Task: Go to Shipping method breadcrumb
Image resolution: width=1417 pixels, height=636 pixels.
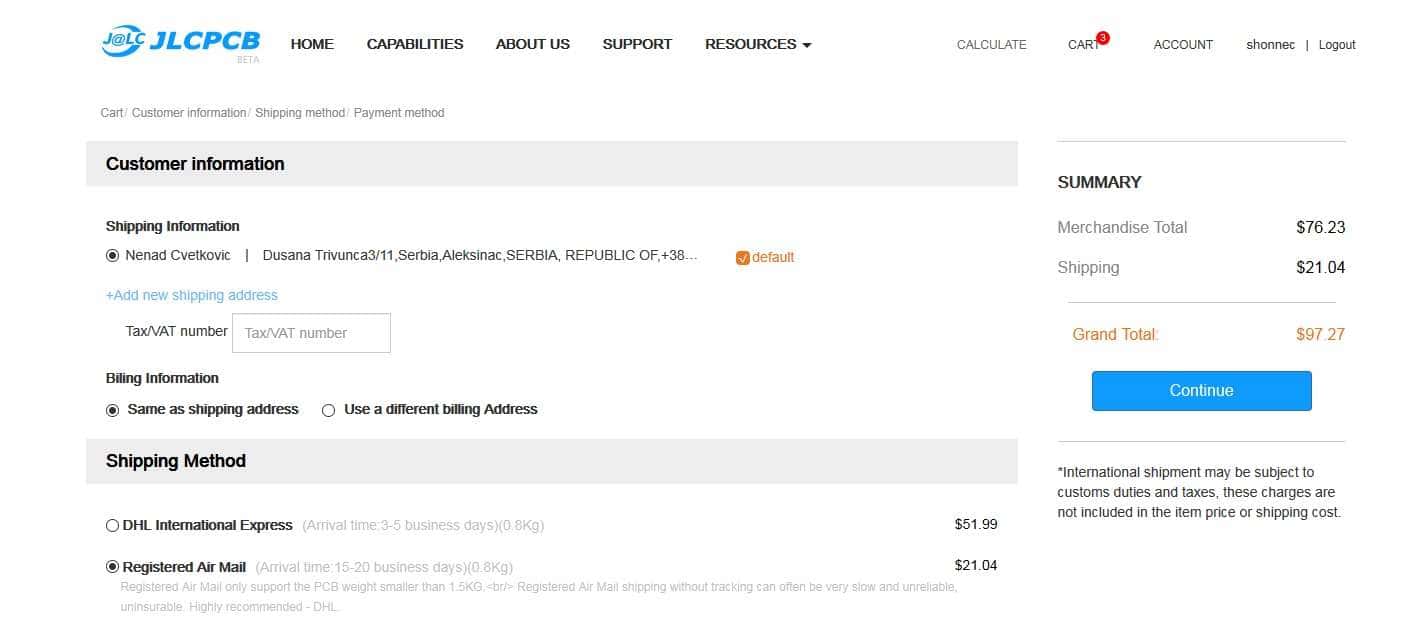Action: 299,113
